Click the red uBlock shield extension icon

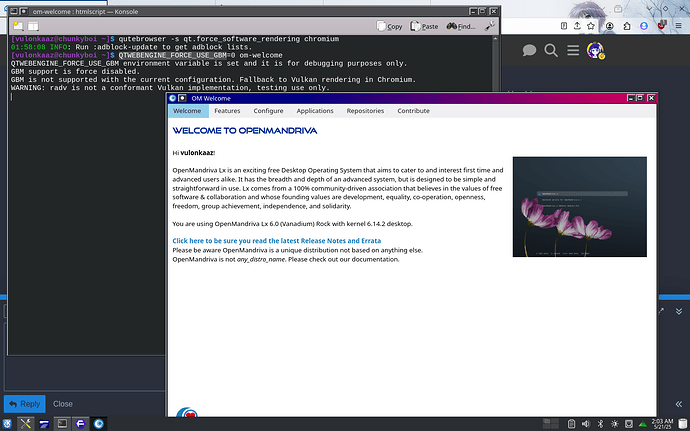point(661,26)
